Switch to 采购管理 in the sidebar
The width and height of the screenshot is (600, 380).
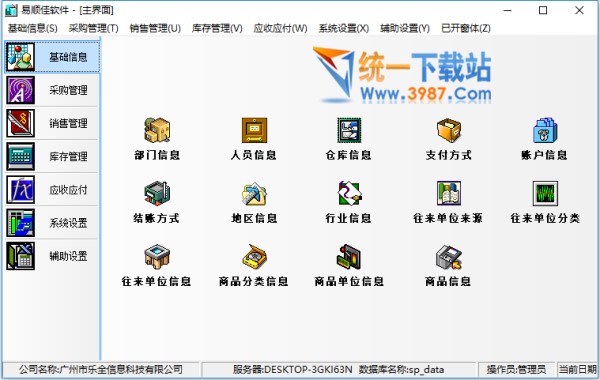[x=52, y=90]
